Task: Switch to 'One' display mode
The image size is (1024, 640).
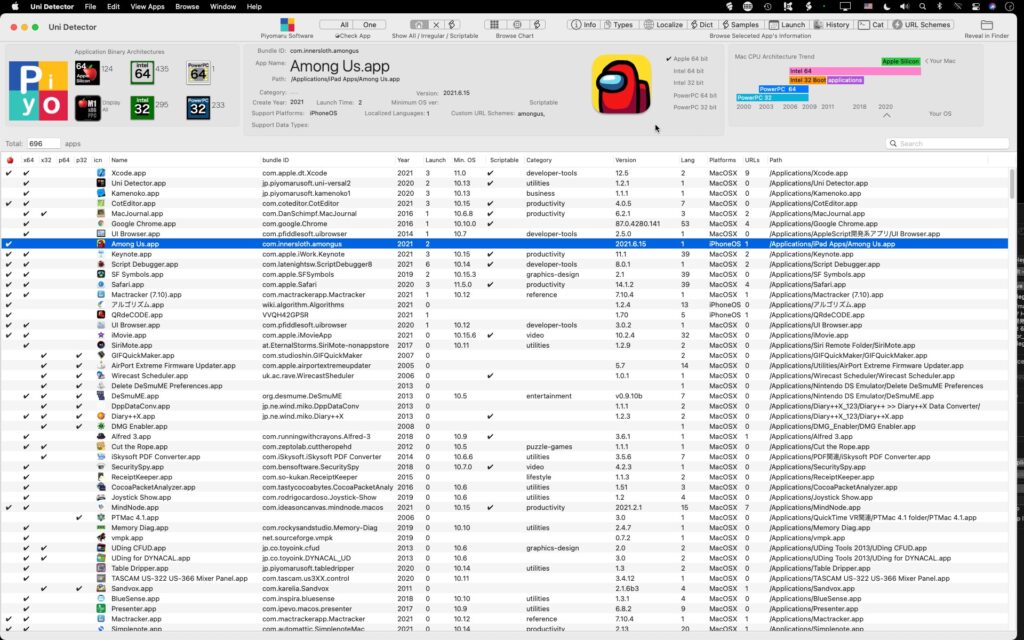Action: 369,25
